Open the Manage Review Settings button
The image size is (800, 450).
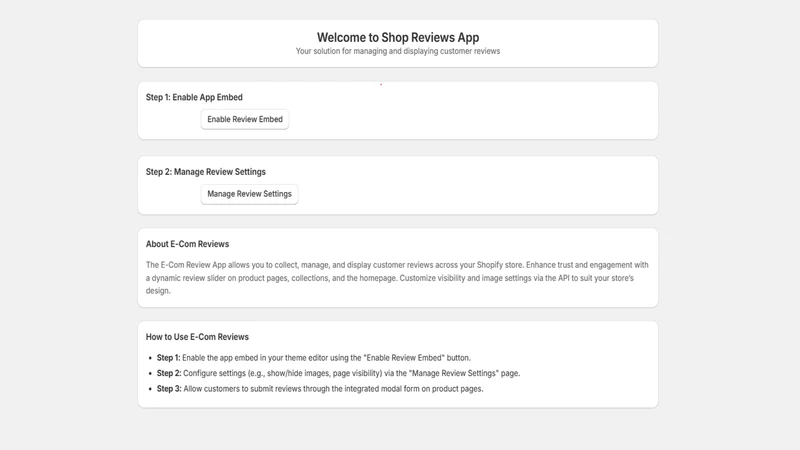click(249, 194)
